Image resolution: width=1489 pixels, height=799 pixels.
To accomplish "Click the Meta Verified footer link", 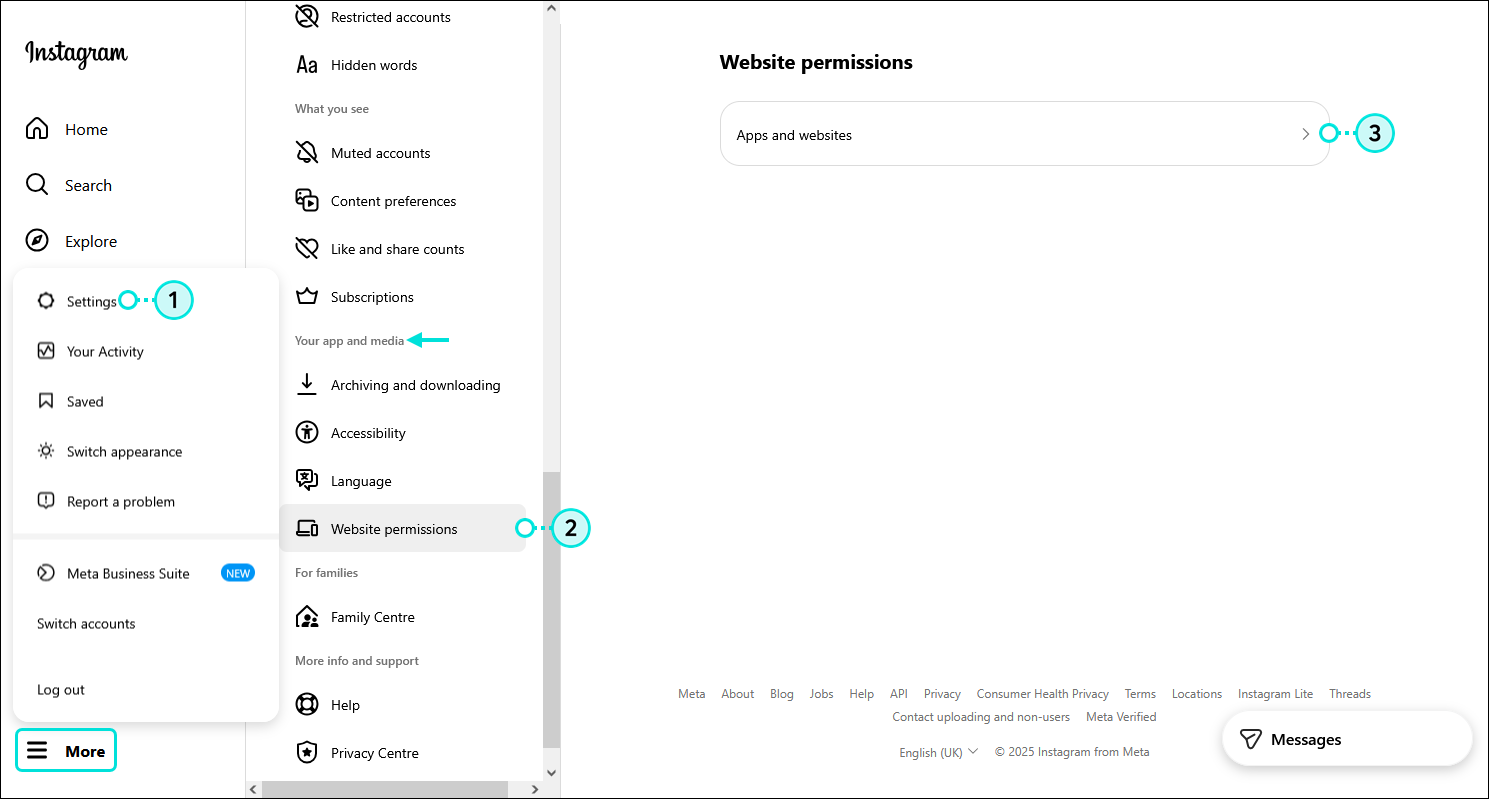I will point(1120,716).
